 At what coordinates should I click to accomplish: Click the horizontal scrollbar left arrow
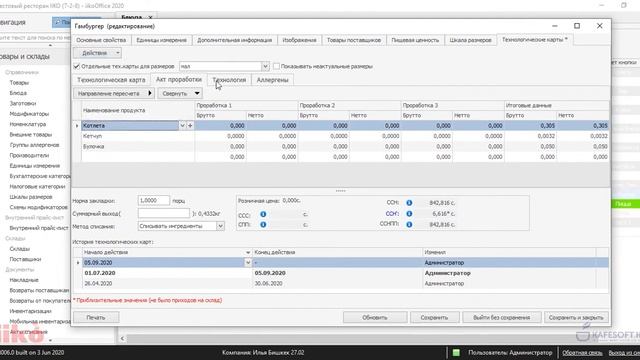click(122, 339)
